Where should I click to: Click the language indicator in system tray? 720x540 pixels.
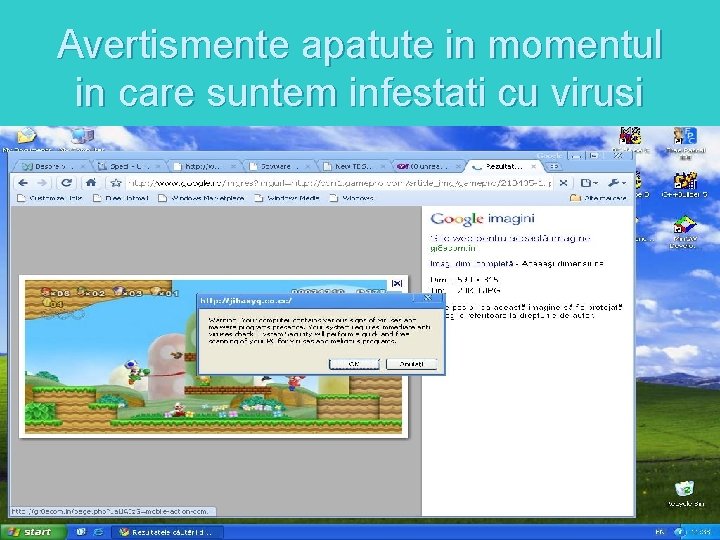click(x=660, y=532)
